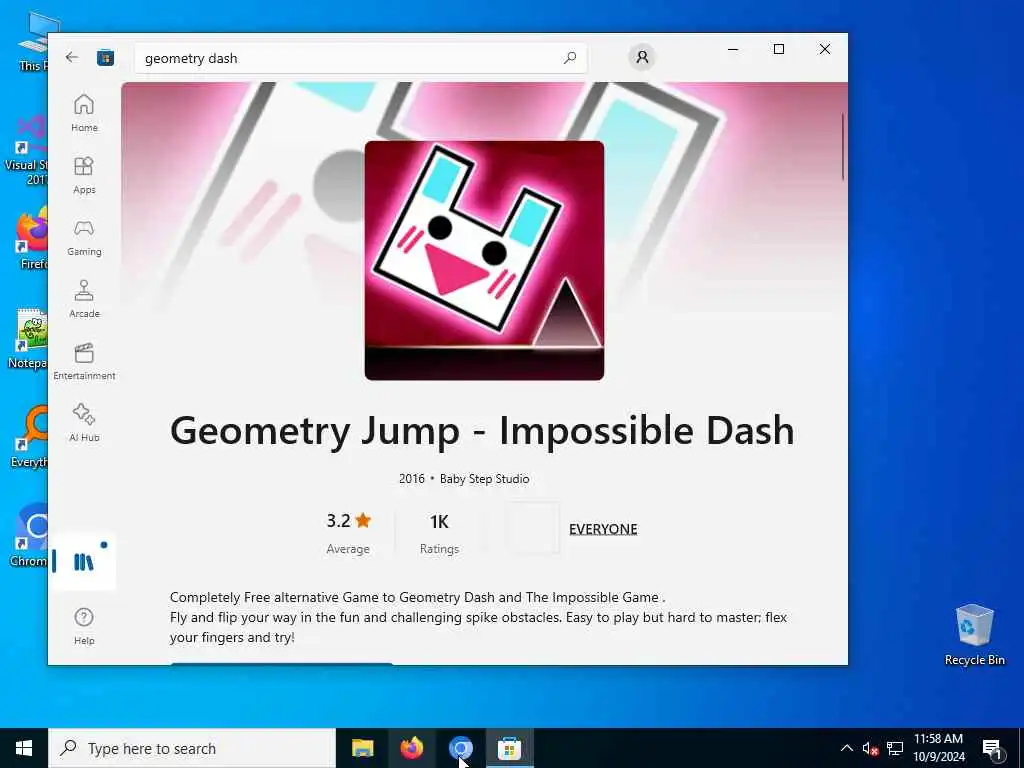Click the geometry dash search field
This screenshot has height=768, width=1024.
click(360, 58)
